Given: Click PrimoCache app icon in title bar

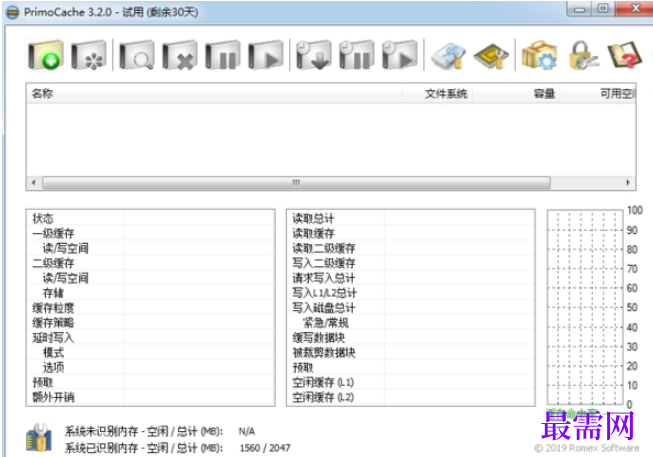Looking at the screenshot, I should [x=12, y=12].
